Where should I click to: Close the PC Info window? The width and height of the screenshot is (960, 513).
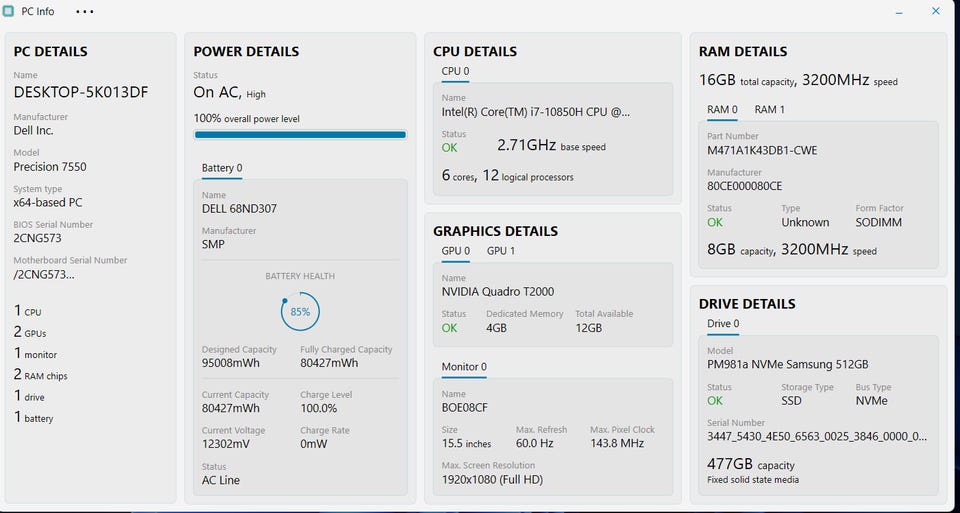pyautogui.click(x=936, y=11)
